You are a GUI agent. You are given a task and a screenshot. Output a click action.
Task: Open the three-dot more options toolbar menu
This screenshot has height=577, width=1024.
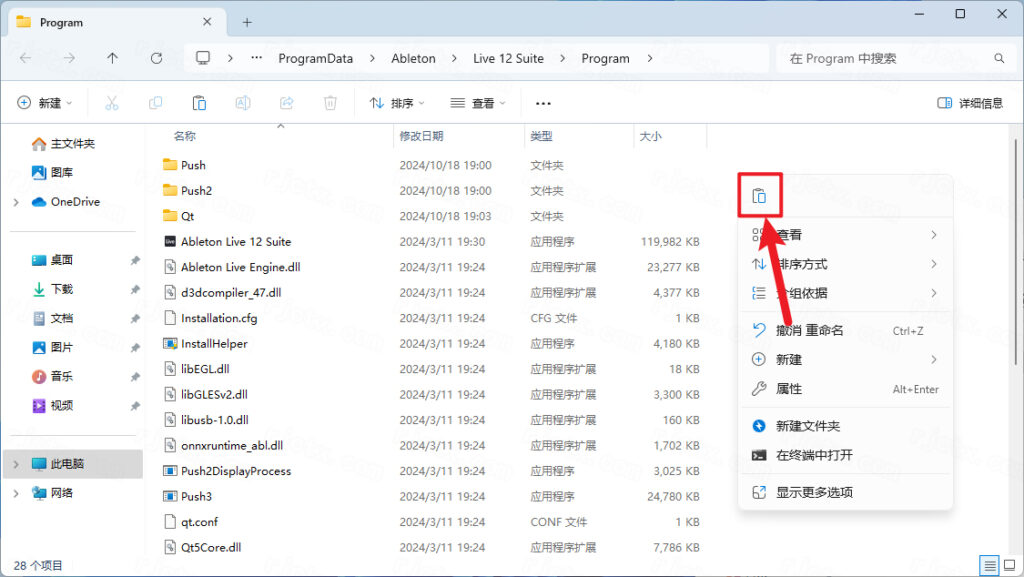coord(543,103)
